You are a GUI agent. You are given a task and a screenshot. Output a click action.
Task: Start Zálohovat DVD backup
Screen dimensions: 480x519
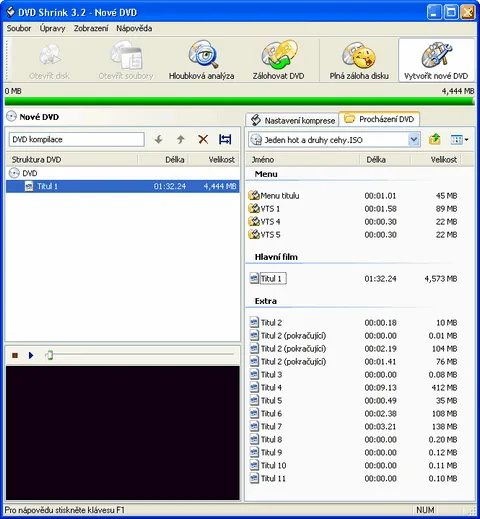coord(278,61)
